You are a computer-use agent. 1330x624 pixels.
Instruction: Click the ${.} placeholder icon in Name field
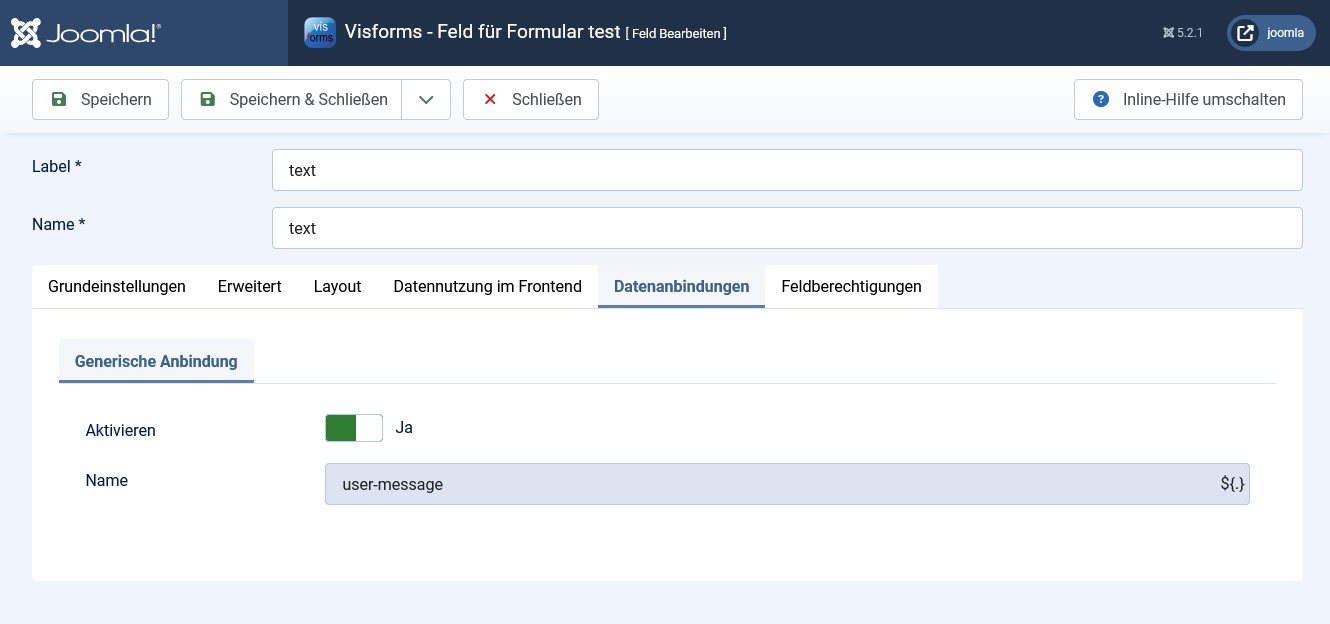pos(1232,484)
